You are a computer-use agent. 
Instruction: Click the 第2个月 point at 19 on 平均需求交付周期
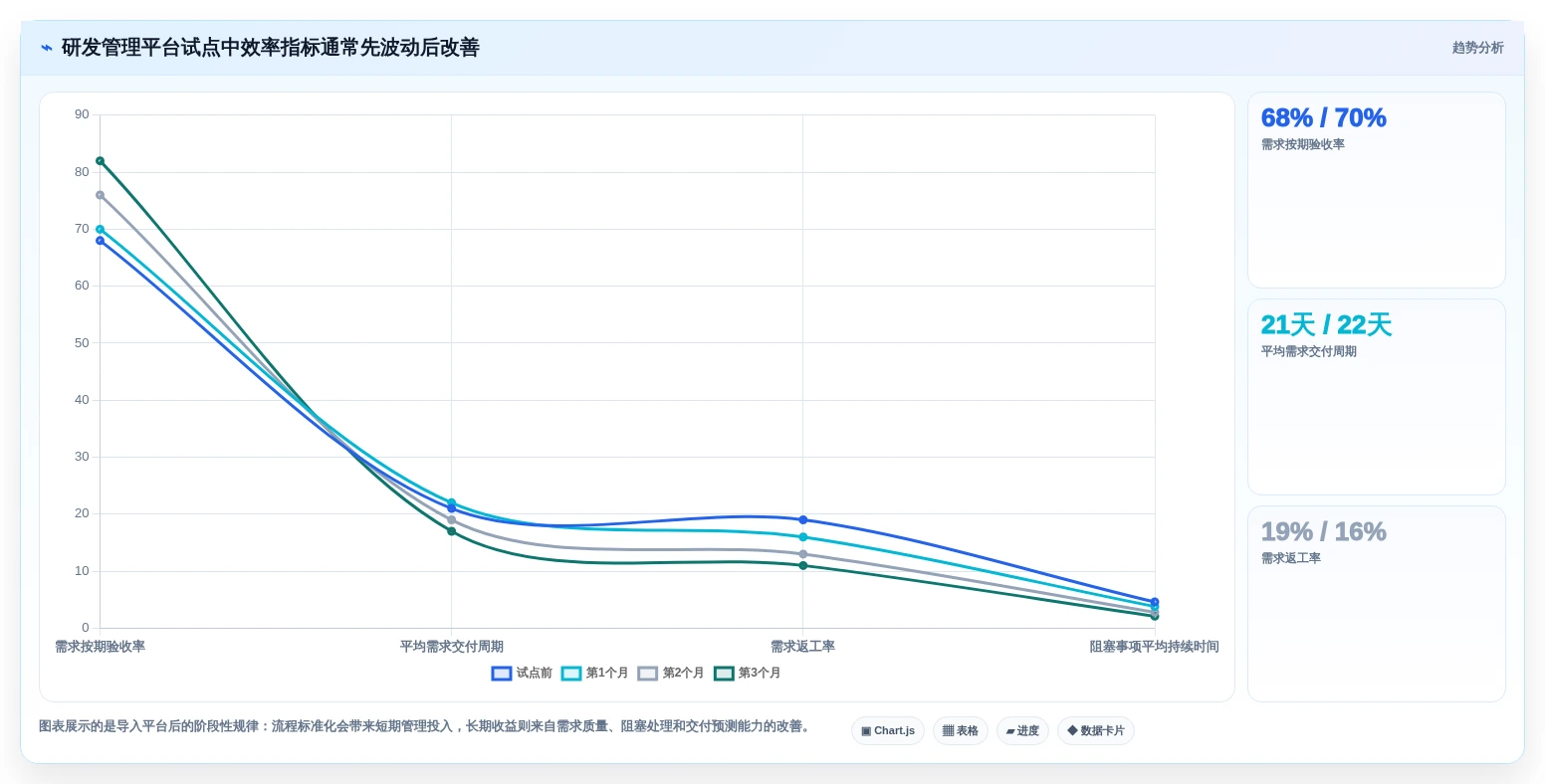click(451, 519)
